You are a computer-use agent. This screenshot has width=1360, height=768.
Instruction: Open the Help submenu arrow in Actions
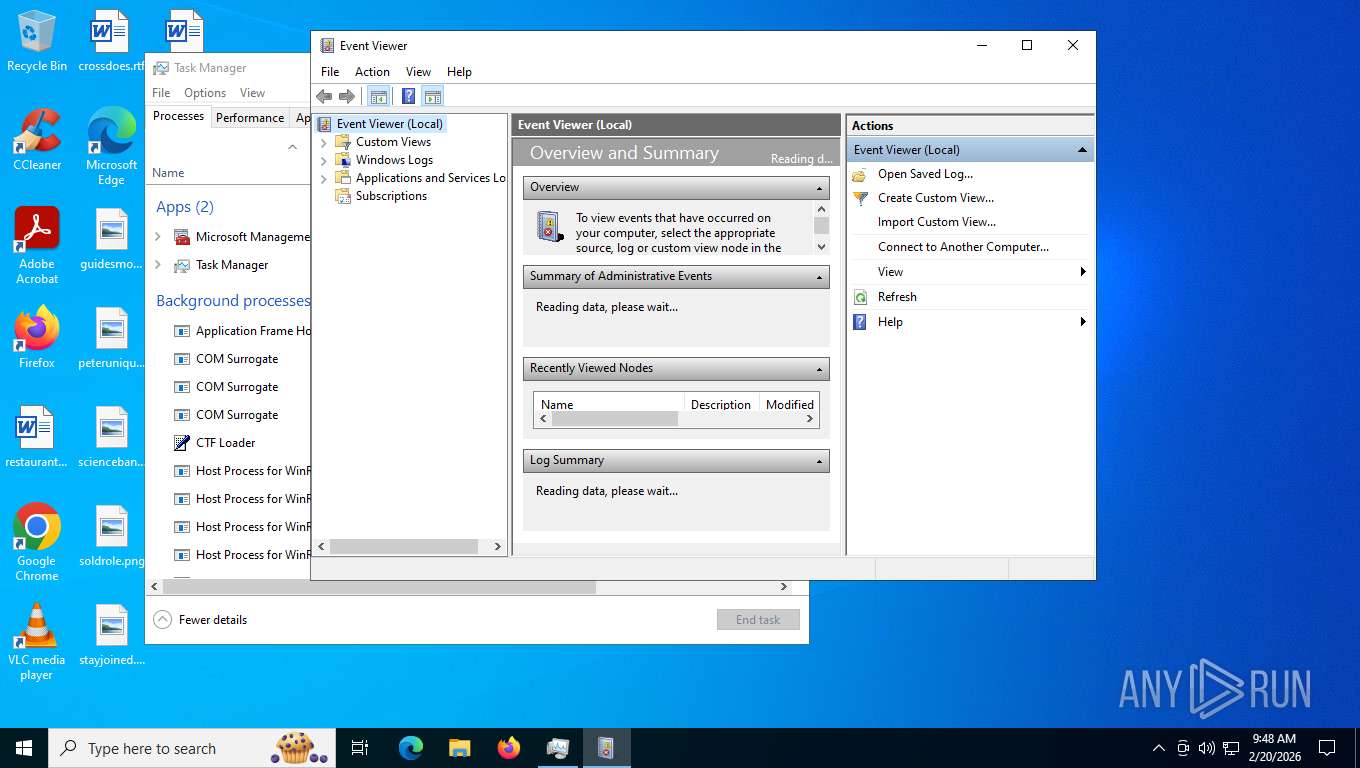coord(1083,322)
